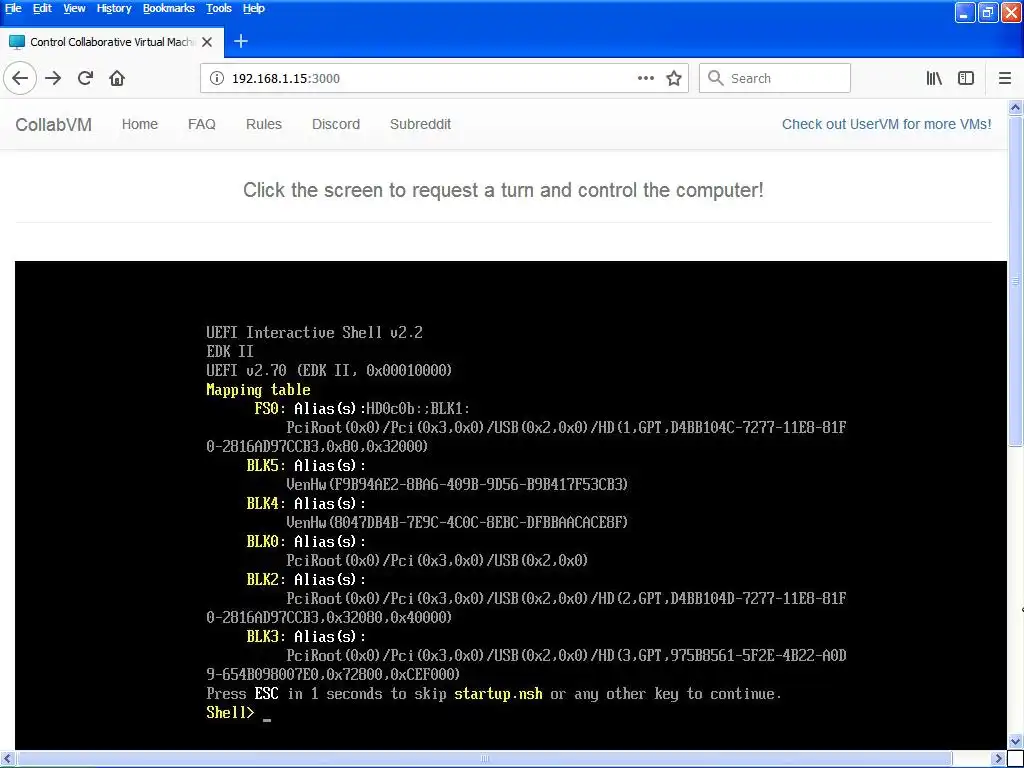The width and height of the screenshot is (1024, 768).
Task: Click the 'FS0:' mapping entry
Action: (x=270, y=409)
